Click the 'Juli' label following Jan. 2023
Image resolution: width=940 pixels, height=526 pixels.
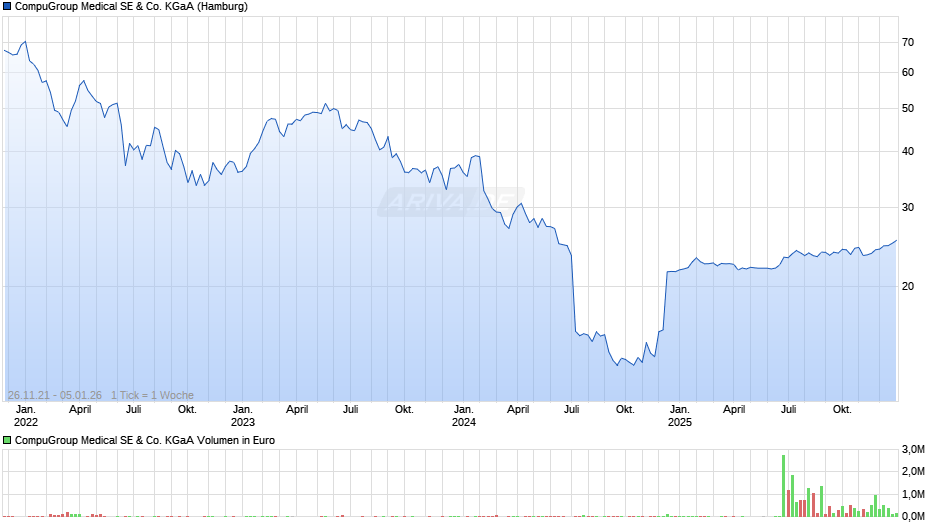(351, 409)
